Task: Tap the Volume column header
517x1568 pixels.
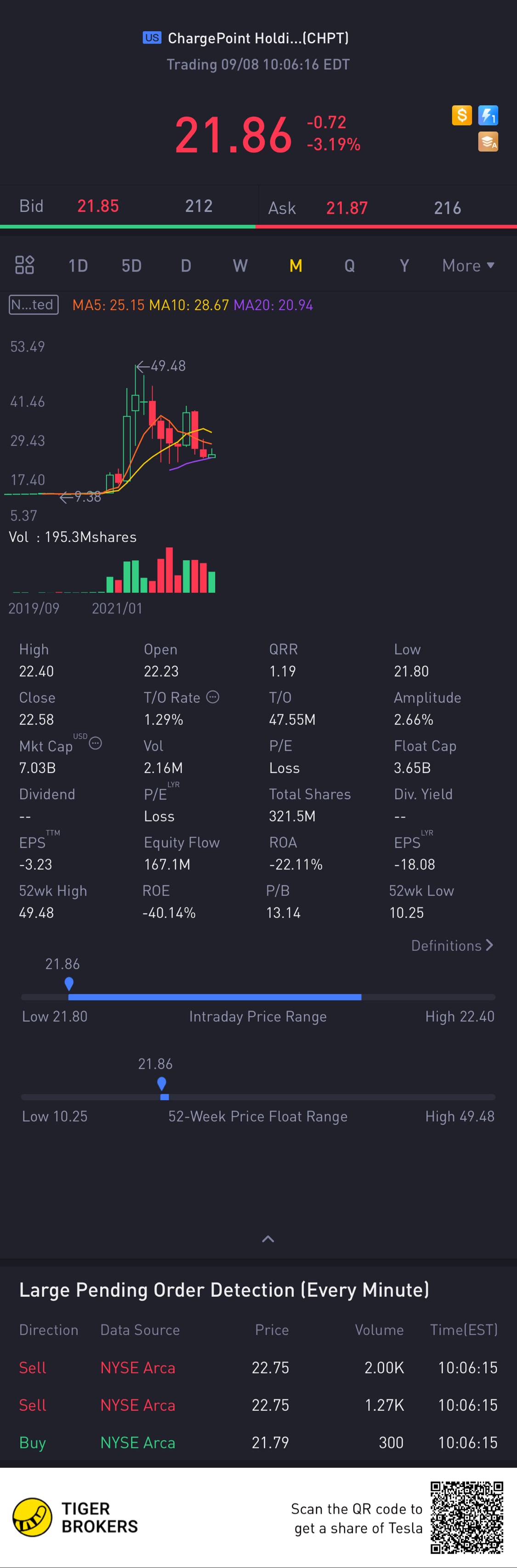Action: [380, 1330]
